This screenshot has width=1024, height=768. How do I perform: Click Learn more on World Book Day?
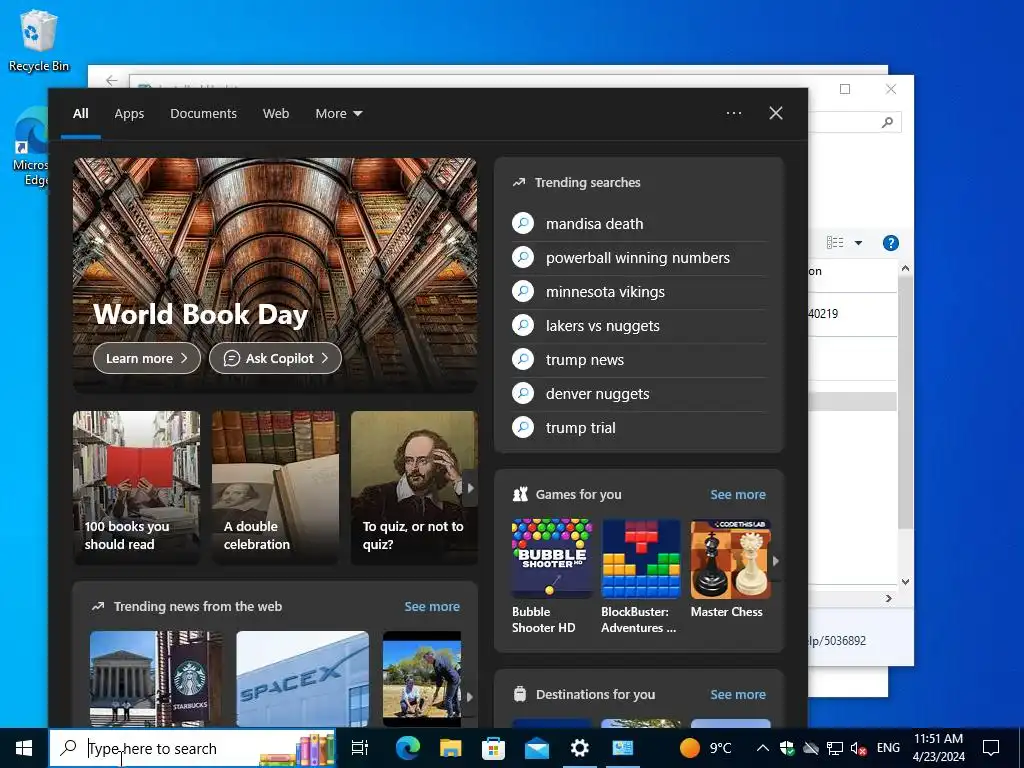147,359
